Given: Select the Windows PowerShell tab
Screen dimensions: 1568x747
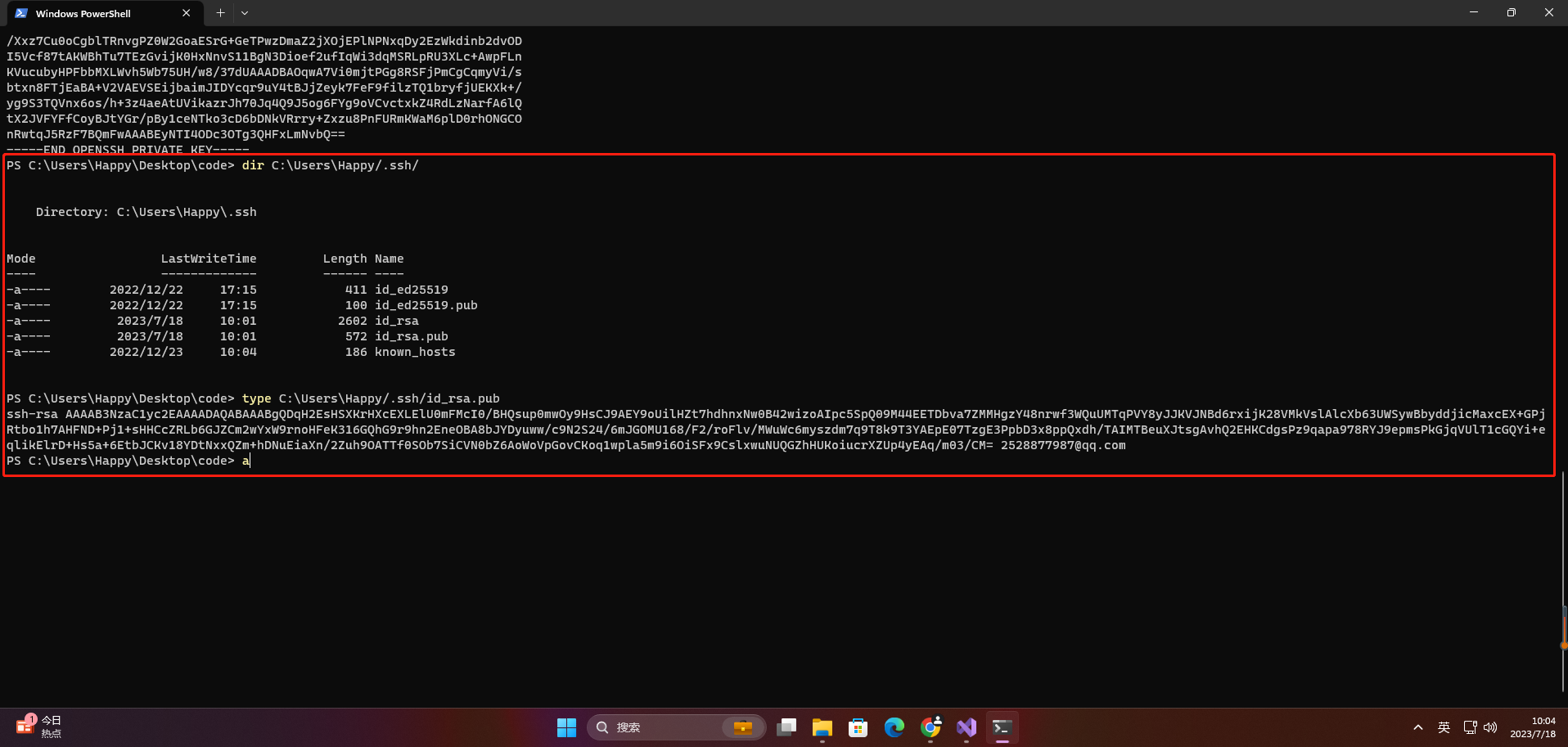Looking at the screenshot, I should pyautogui.click(x=103, y=13).
